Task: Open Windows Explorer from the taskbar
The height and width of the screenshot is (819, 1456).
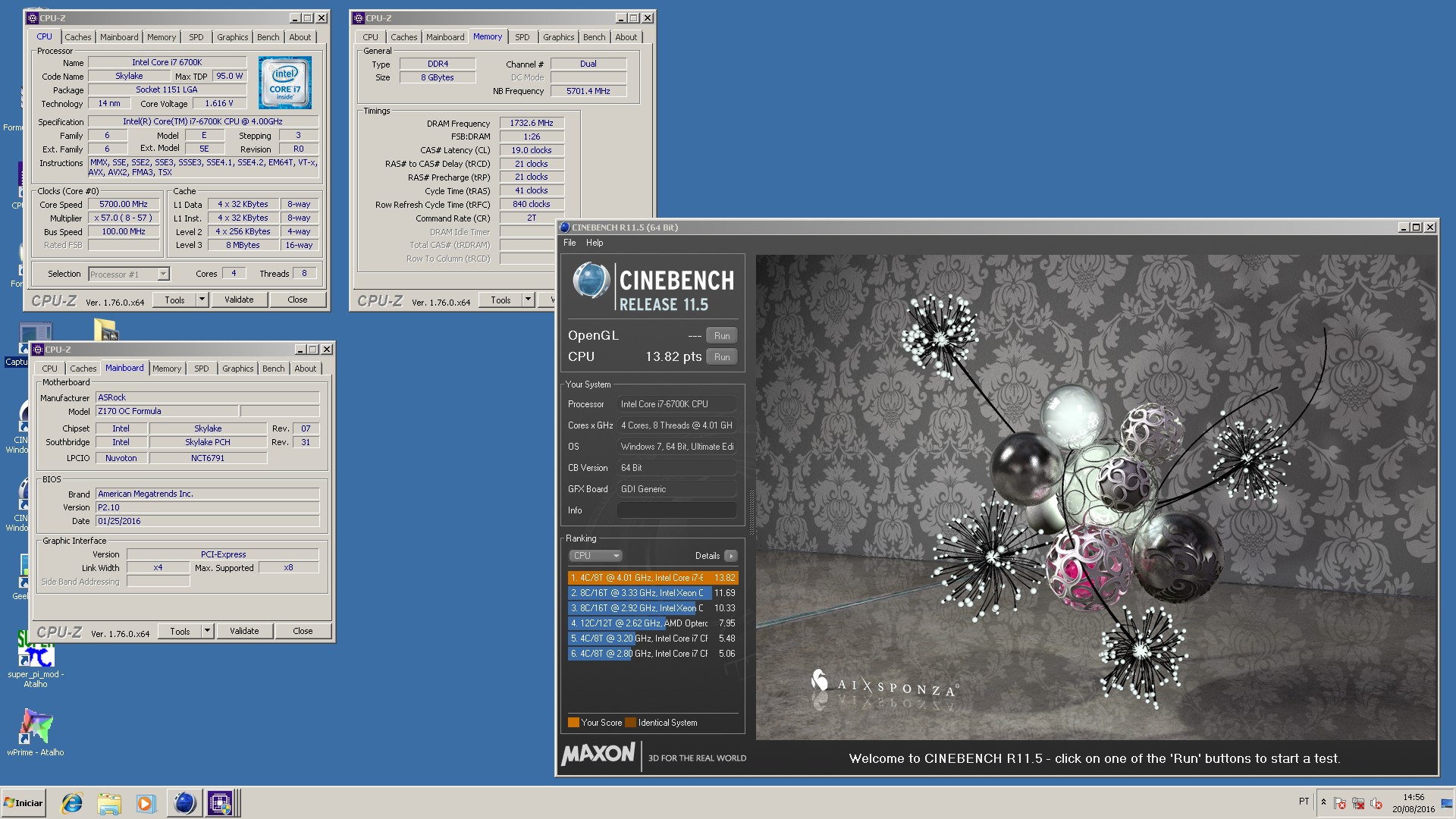Action: click(109, 803)
